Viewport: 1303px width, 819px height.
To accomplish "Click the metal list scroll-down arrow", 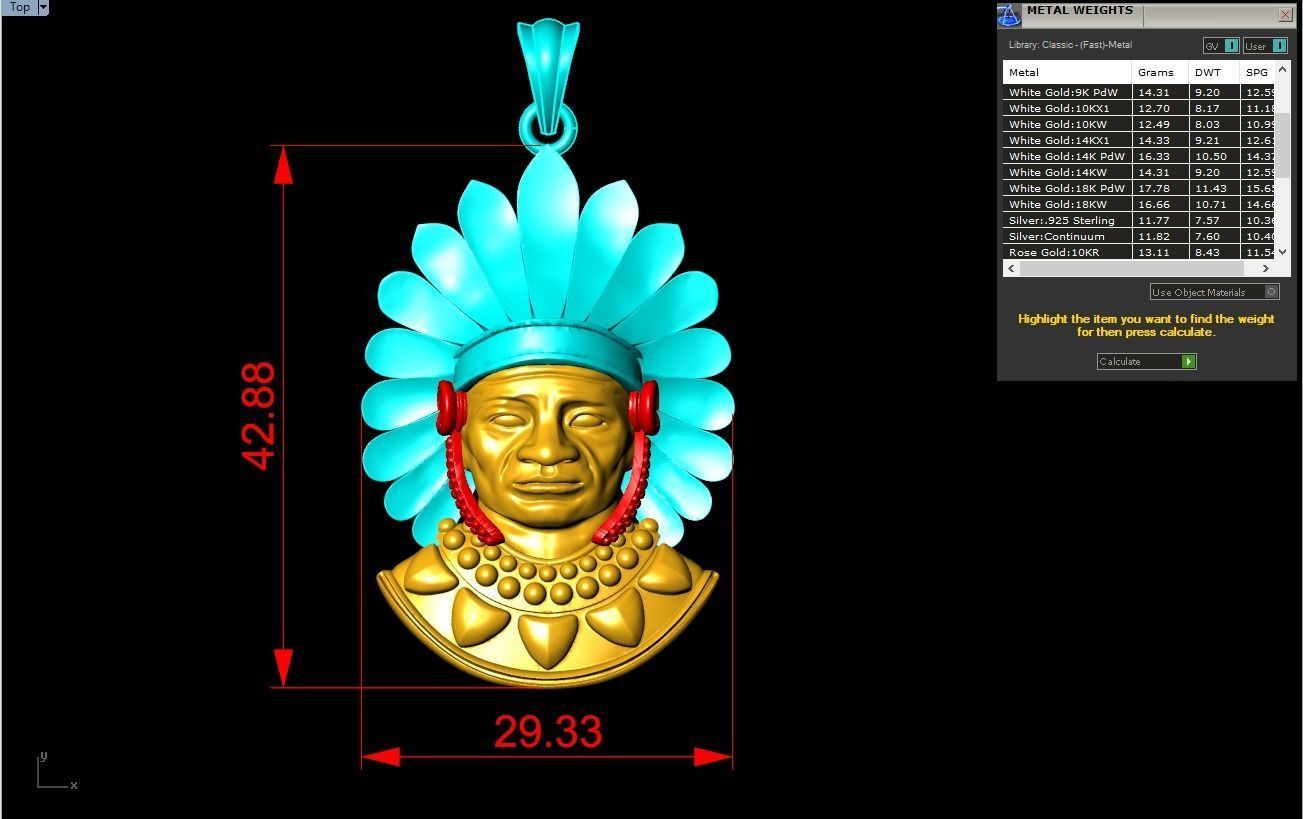I will tap(1284, 252).
